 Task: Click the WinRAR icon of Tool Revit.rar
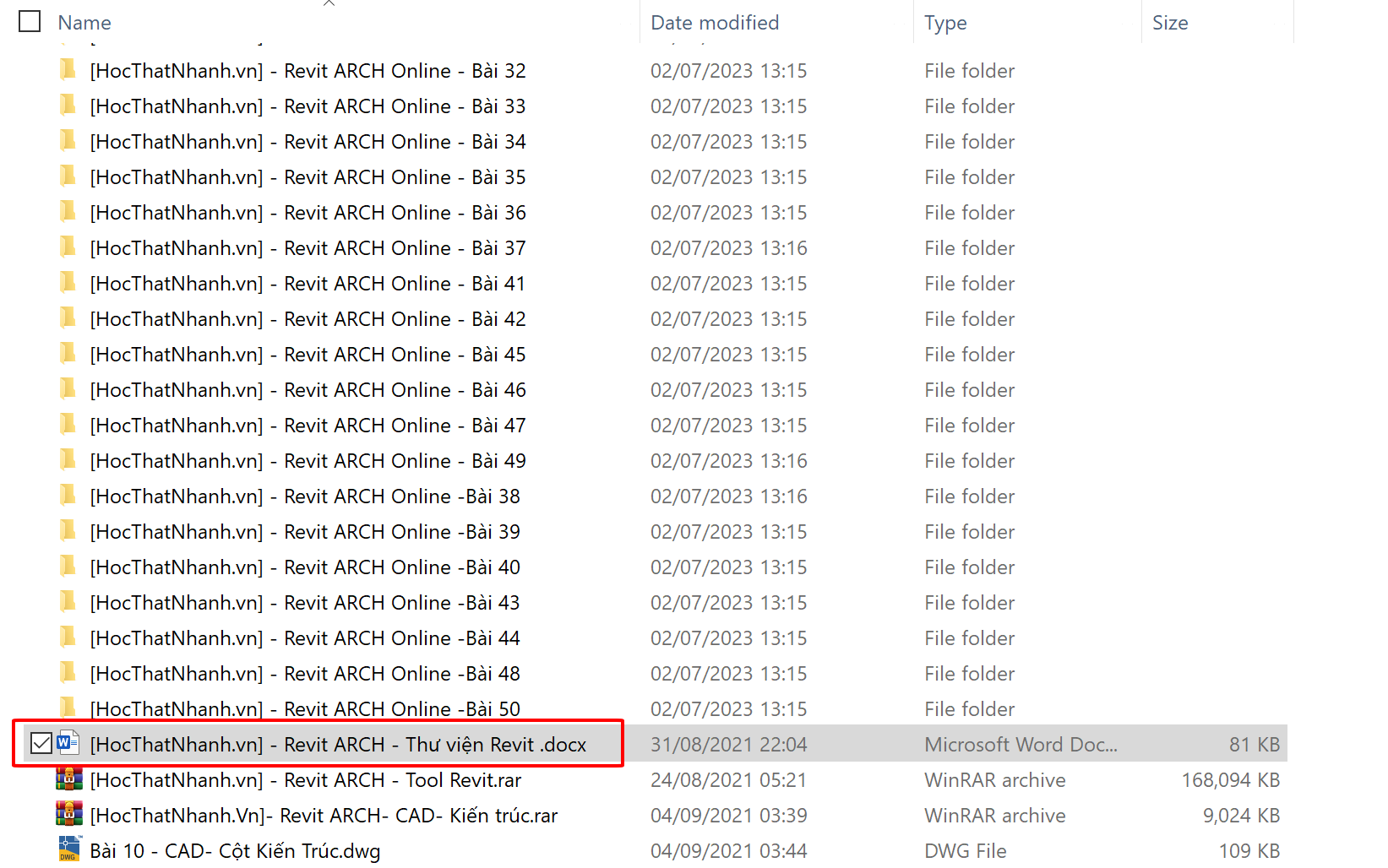click(x=68, y=778)
